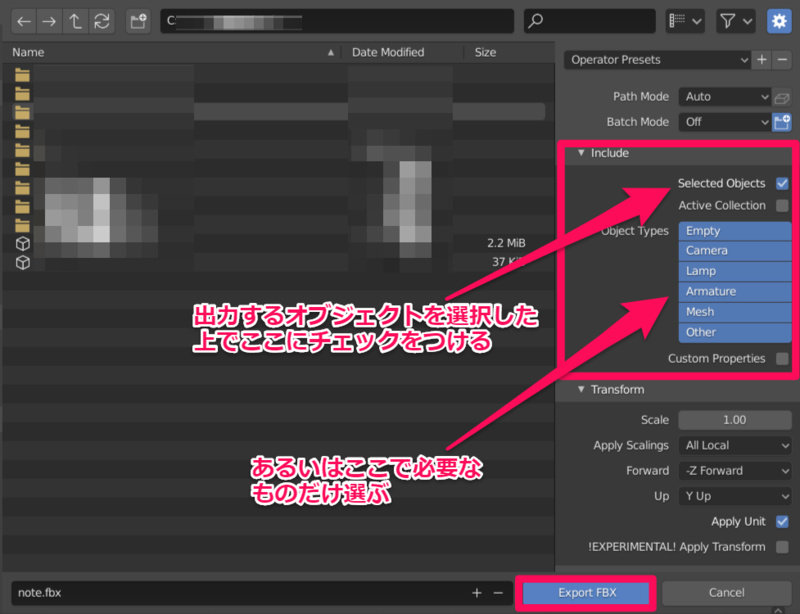Viewport: 800px width, 614px height.
Task: Click the Export FBX button
Action: [586, 593]
